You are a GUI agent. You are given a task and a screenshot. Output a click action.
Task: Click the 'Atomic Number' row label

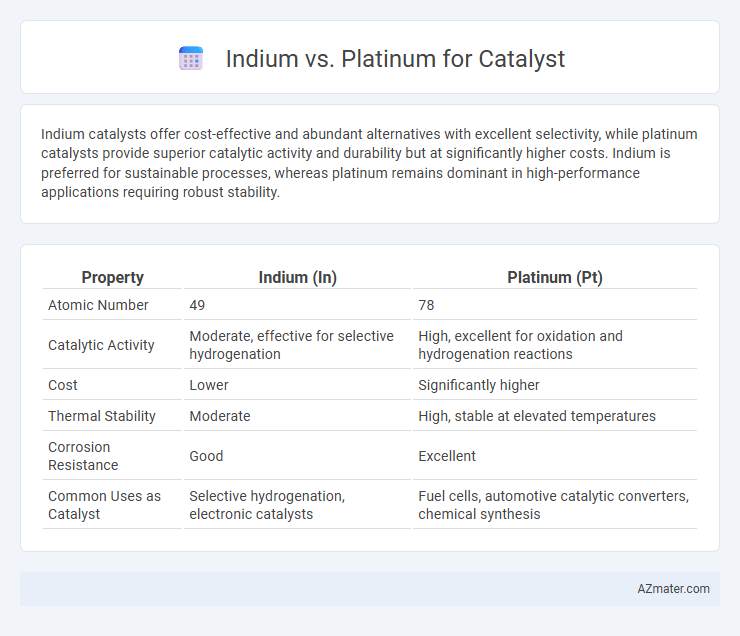(98, 305)
